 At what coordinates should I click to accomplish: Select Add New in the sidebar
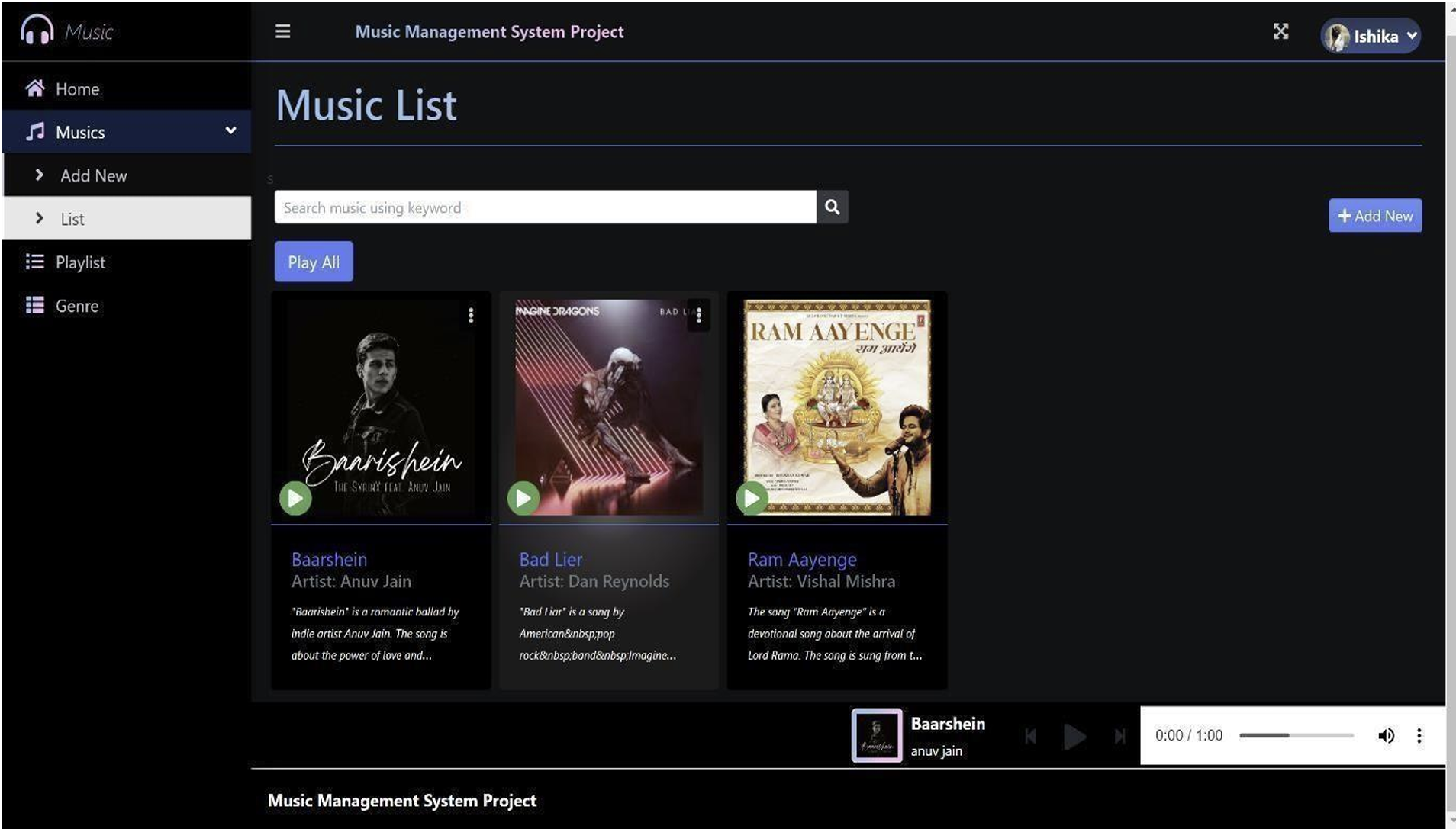tap(127, 175)
